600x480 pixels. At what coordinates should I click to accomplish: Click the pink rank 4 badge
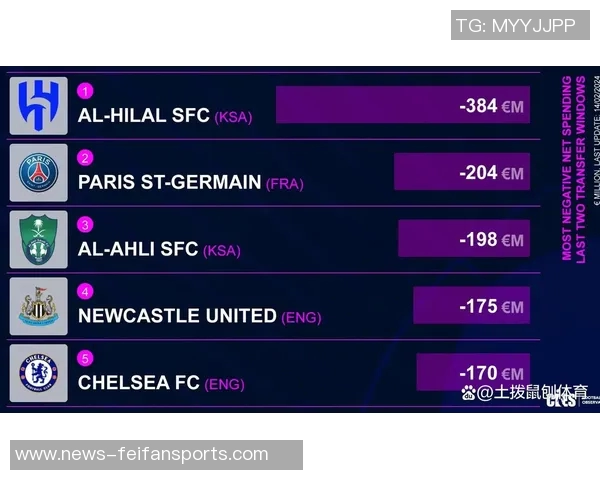click(x=85, y=292)
